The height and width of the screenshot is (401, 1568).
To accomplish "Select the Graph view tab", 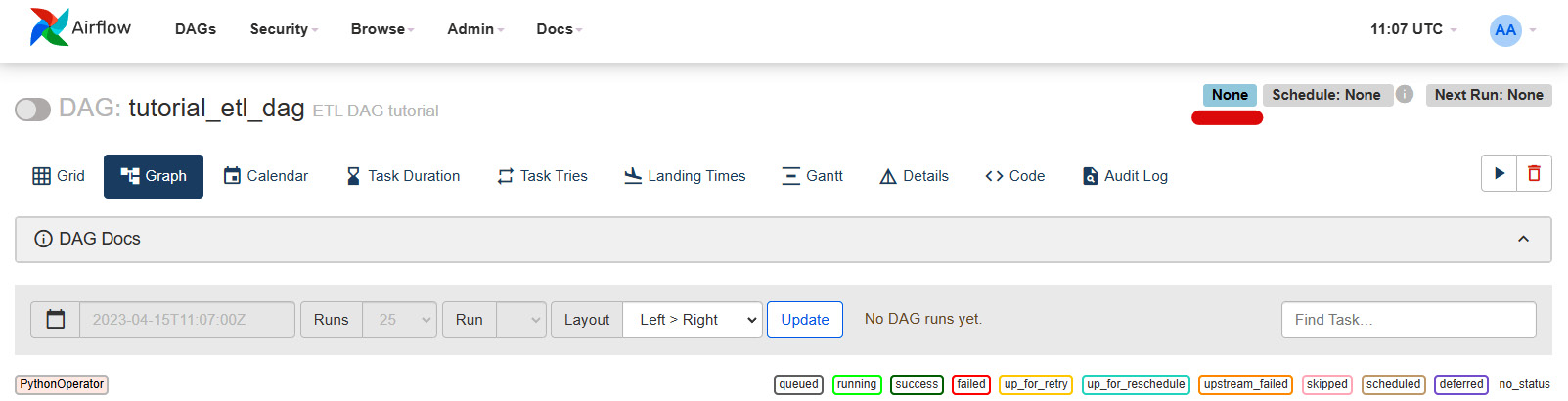I will [x=154, y=176].
